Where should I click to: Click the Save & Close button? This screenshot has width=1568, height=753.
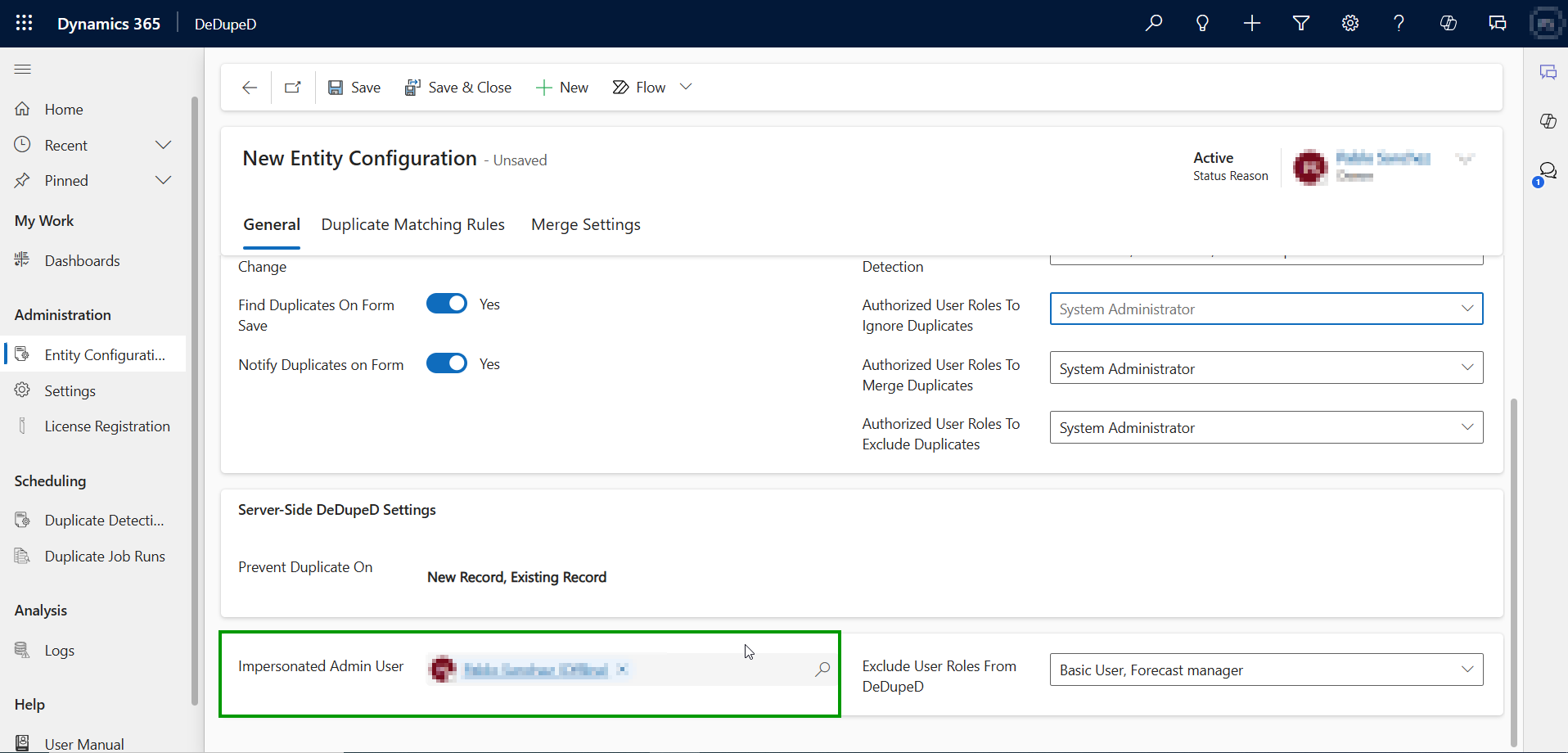[458, 88]
